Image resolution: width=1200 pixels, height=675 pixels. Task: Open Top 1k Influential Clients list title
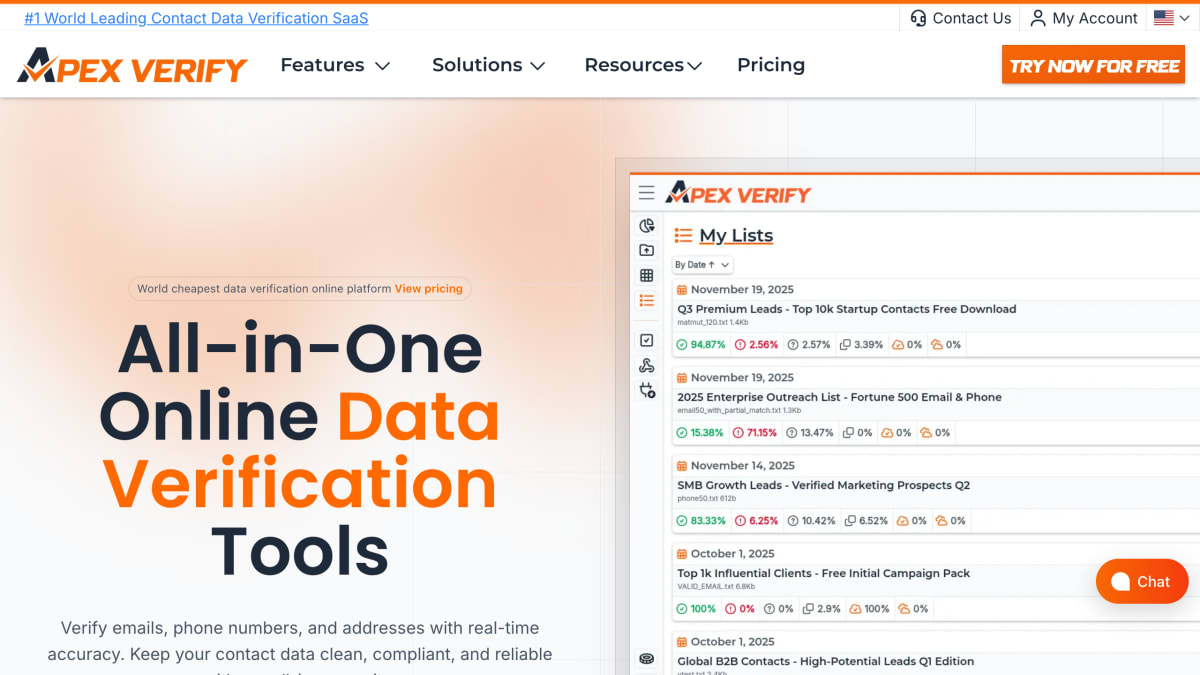click(824, 573)
